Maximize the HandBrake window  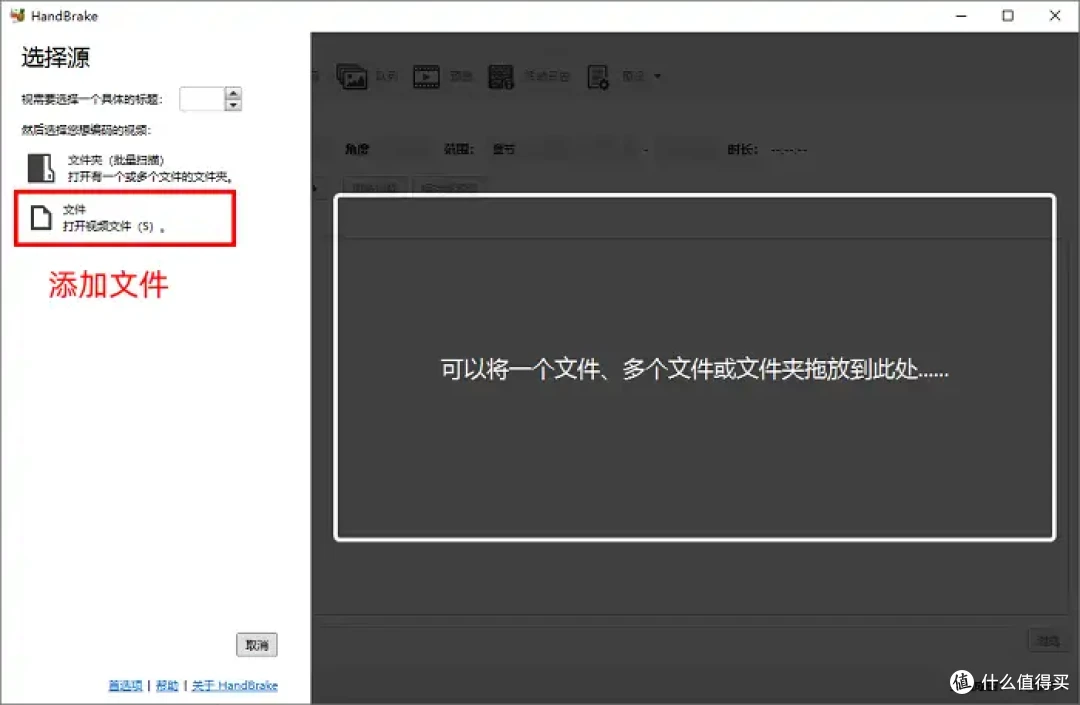click(1008, 15)
